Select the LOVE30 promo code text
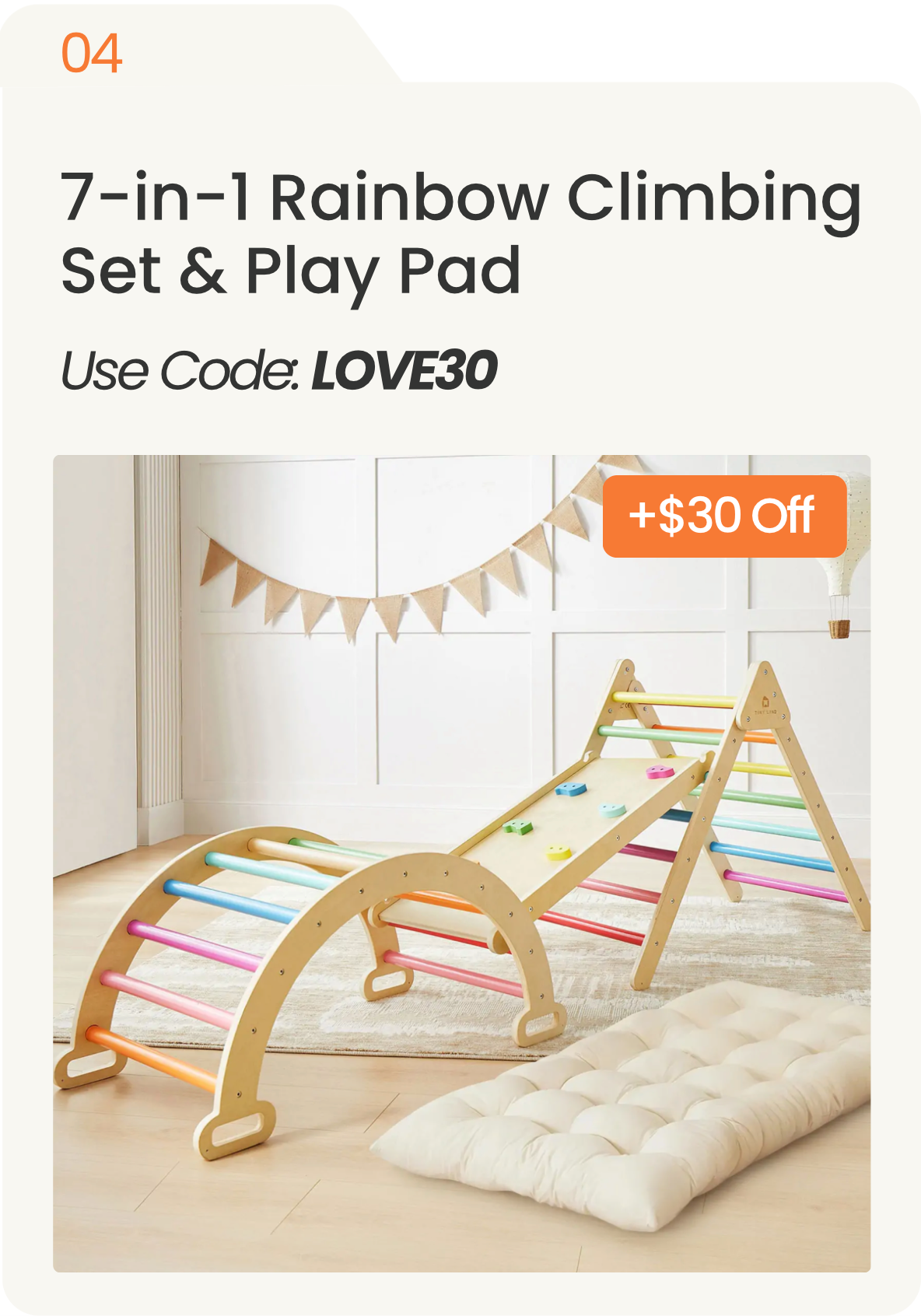921x1316 pixels. 404,370
